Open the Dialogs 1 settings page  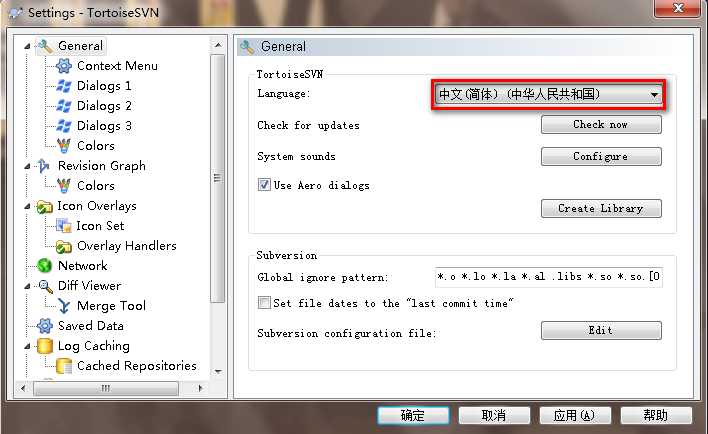[104, 86]
